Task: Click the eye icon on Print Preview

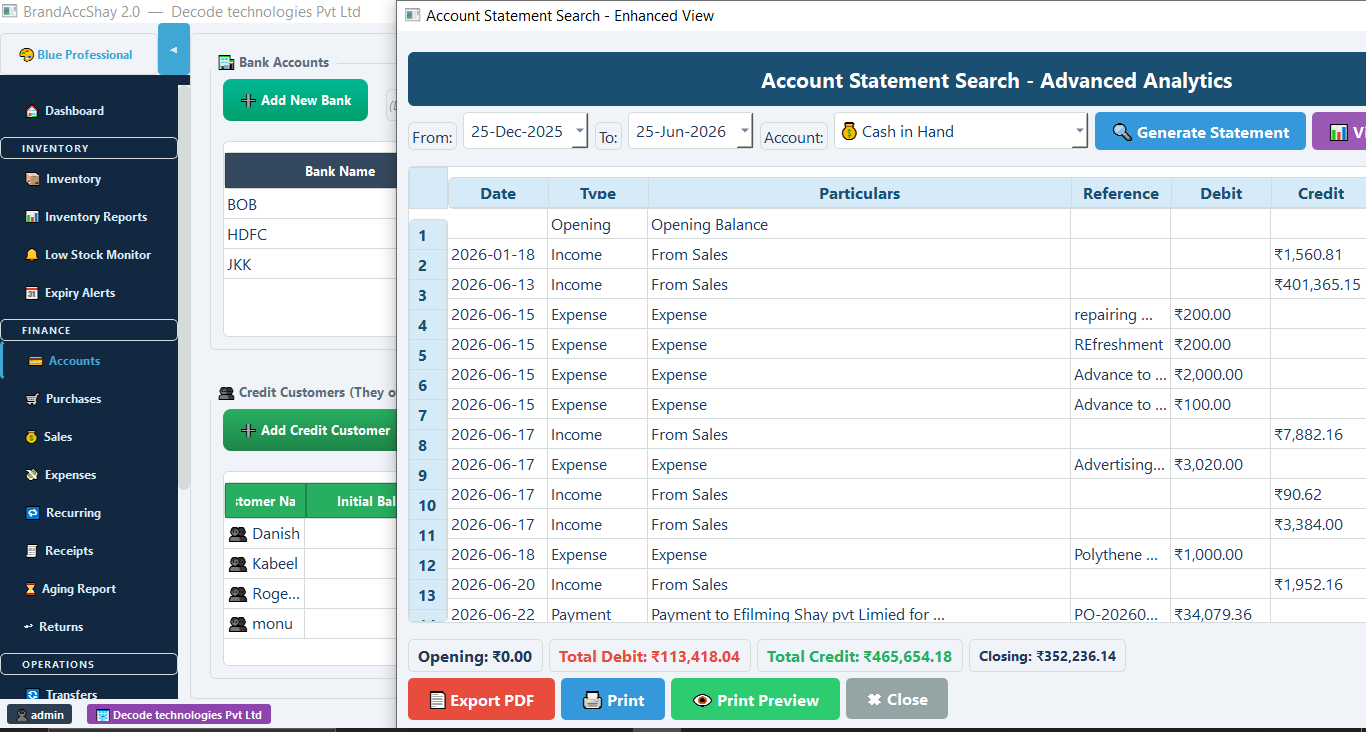Action: (702, 700)
